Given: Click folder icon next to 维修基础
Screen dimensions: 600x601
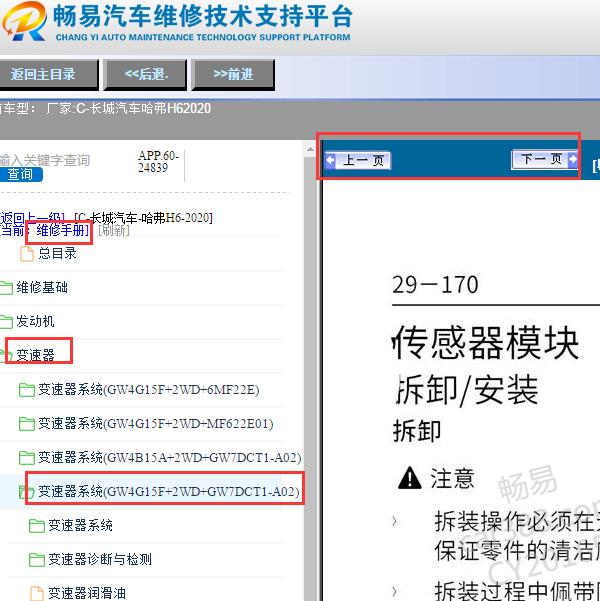Looking at the screenshot, I should [6, 288].
